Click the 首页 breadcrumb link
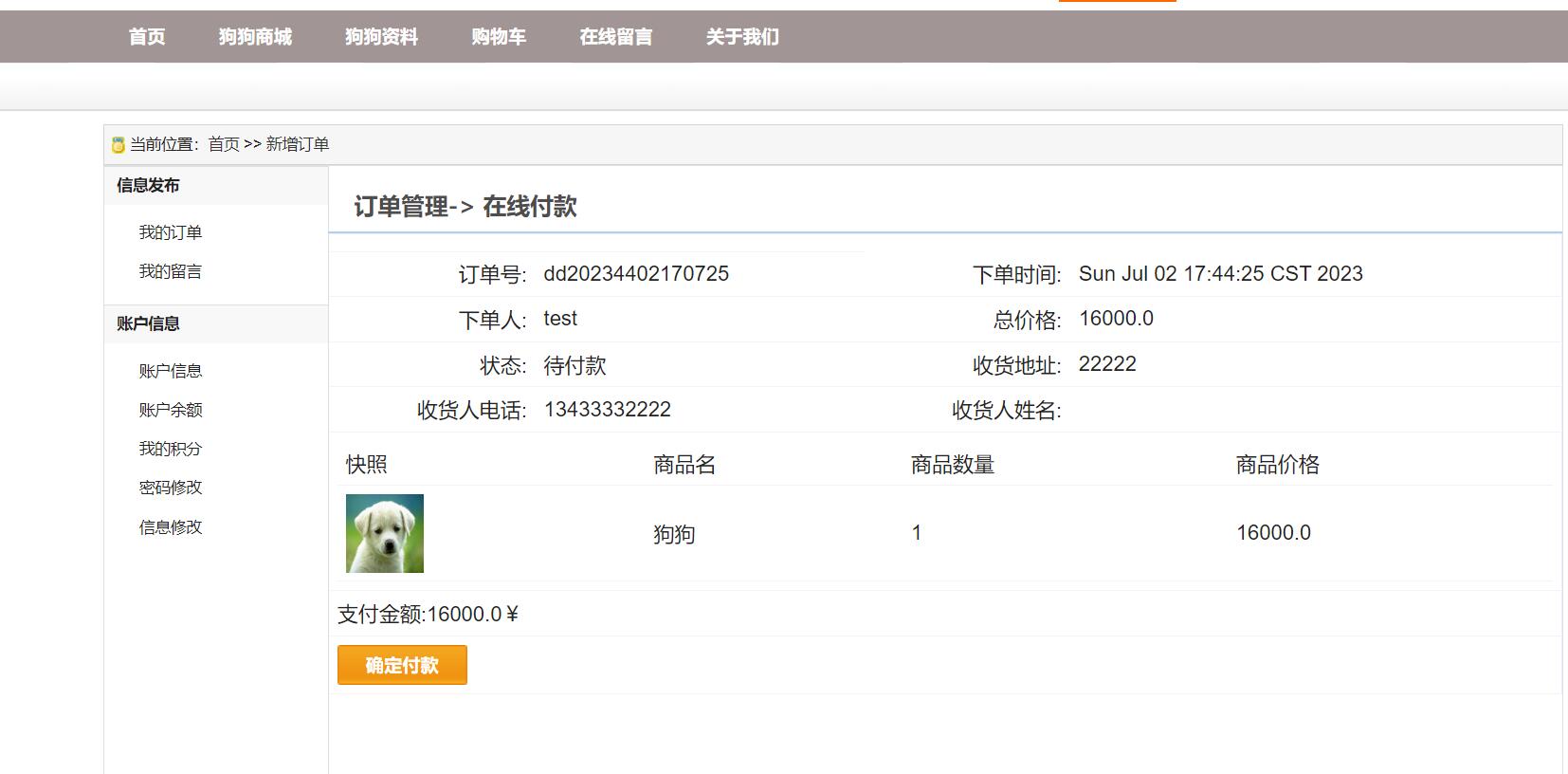This screenshot has height=774, width=1568. (224, 144)
